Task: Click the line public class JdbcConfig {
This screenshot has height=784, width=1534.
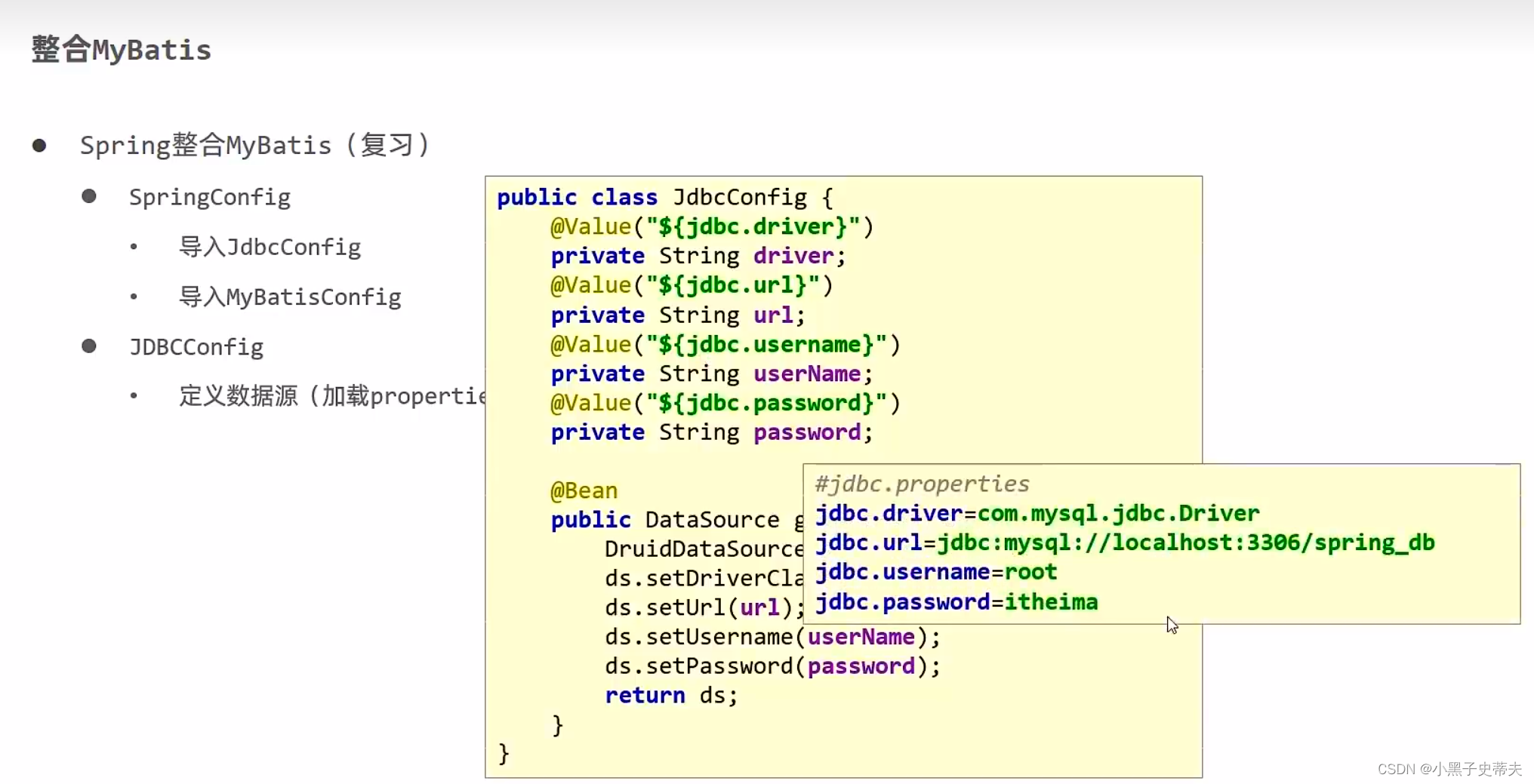Action: pyautogui.click(x=665, y=197)
